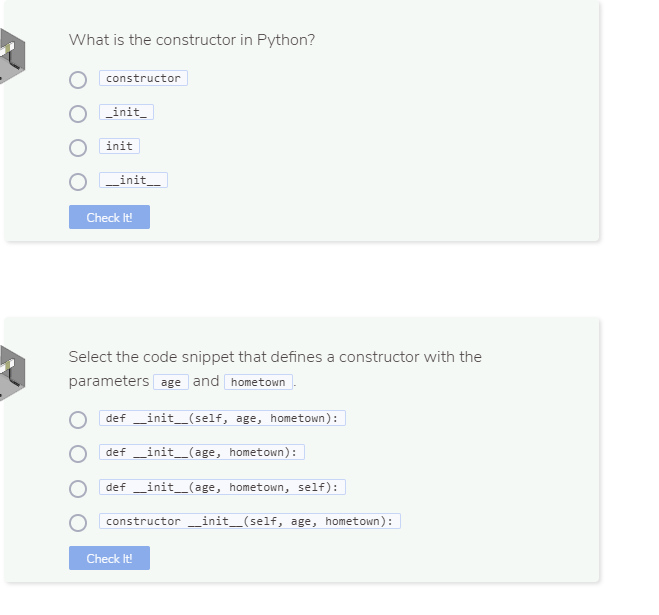The image size is (659, 615).
Task: Select 'def __init__(self, age, hometown):' option
Action: pos(78,420)
